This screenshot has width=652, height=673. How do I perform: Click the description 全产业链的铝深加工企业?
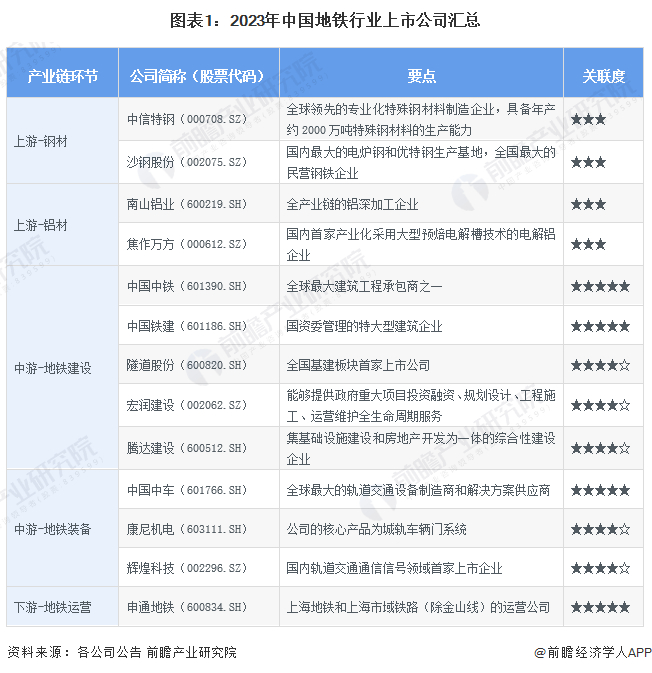(x=352, y=204)
